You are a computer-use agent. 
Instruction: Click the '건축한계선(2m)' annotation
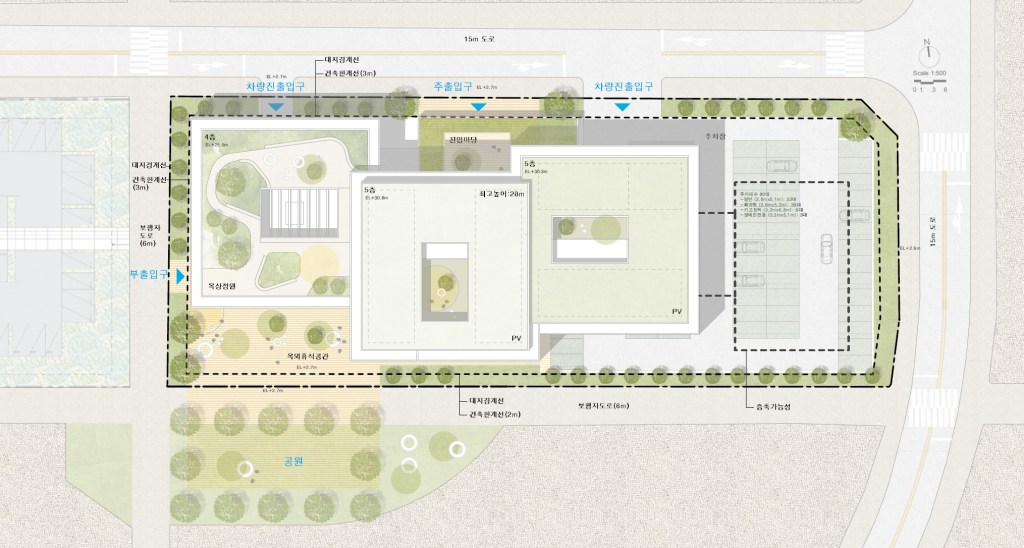click(x=494, y=414)
